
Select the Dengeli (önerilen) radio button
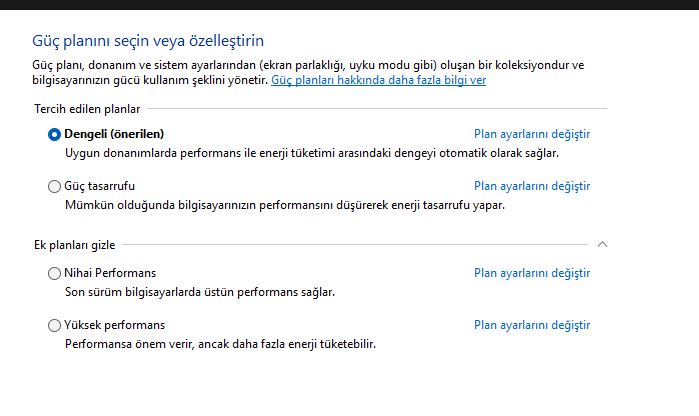(54, 135)
